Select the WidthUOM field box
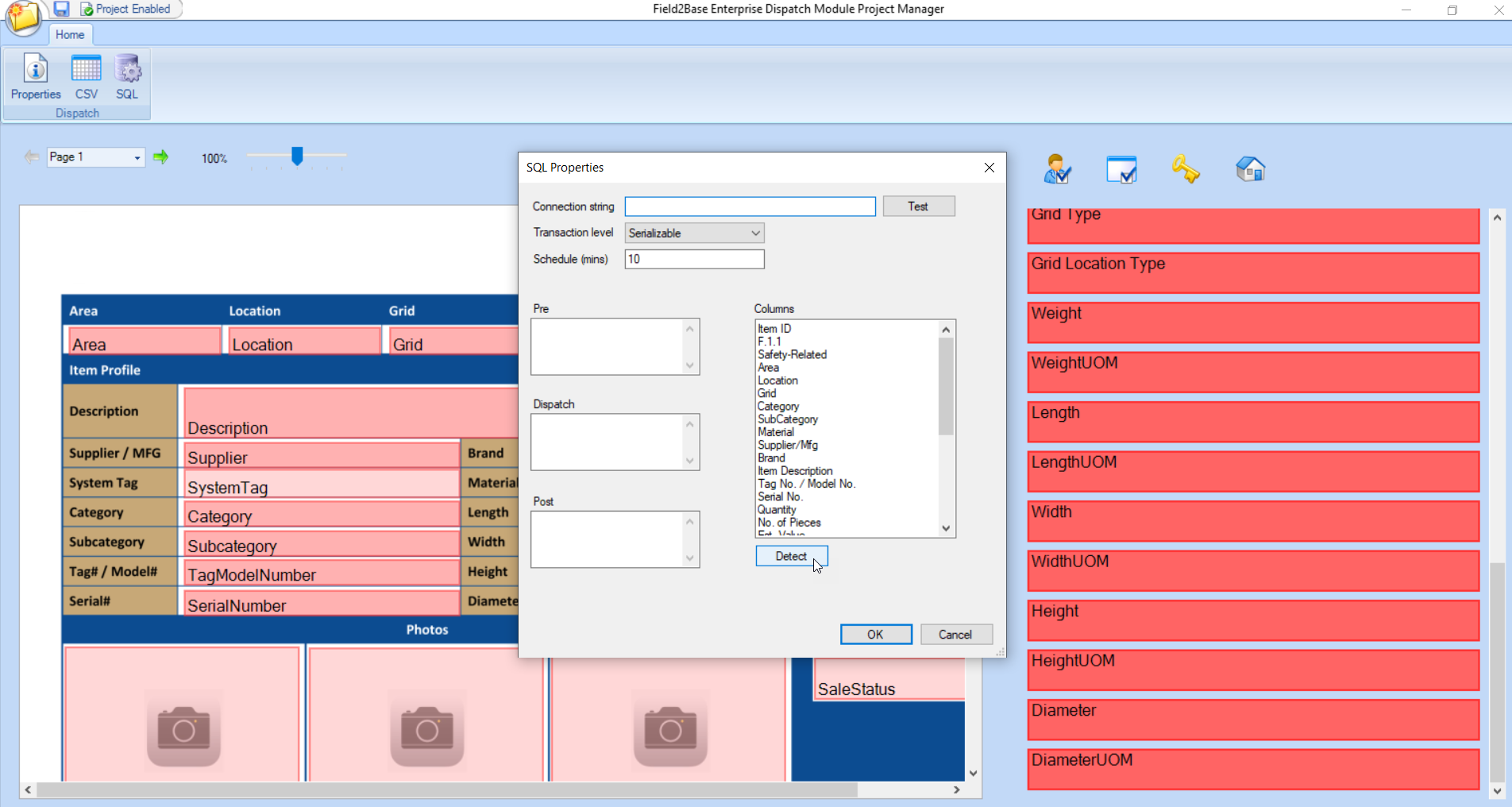This screenshot has height=807, width=1512. (1253, 570)
